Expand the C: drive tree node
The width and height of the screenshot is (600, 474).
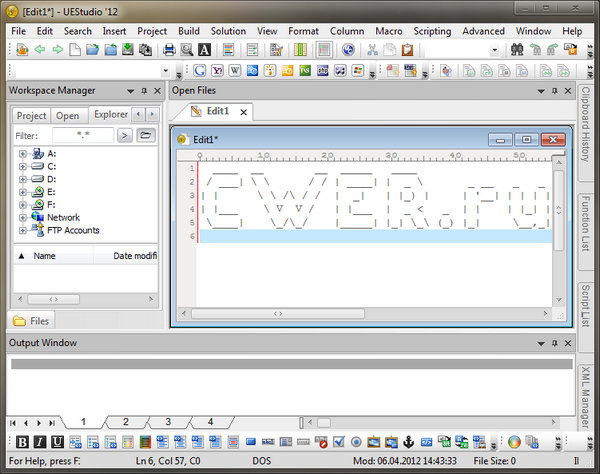(23, 166)
